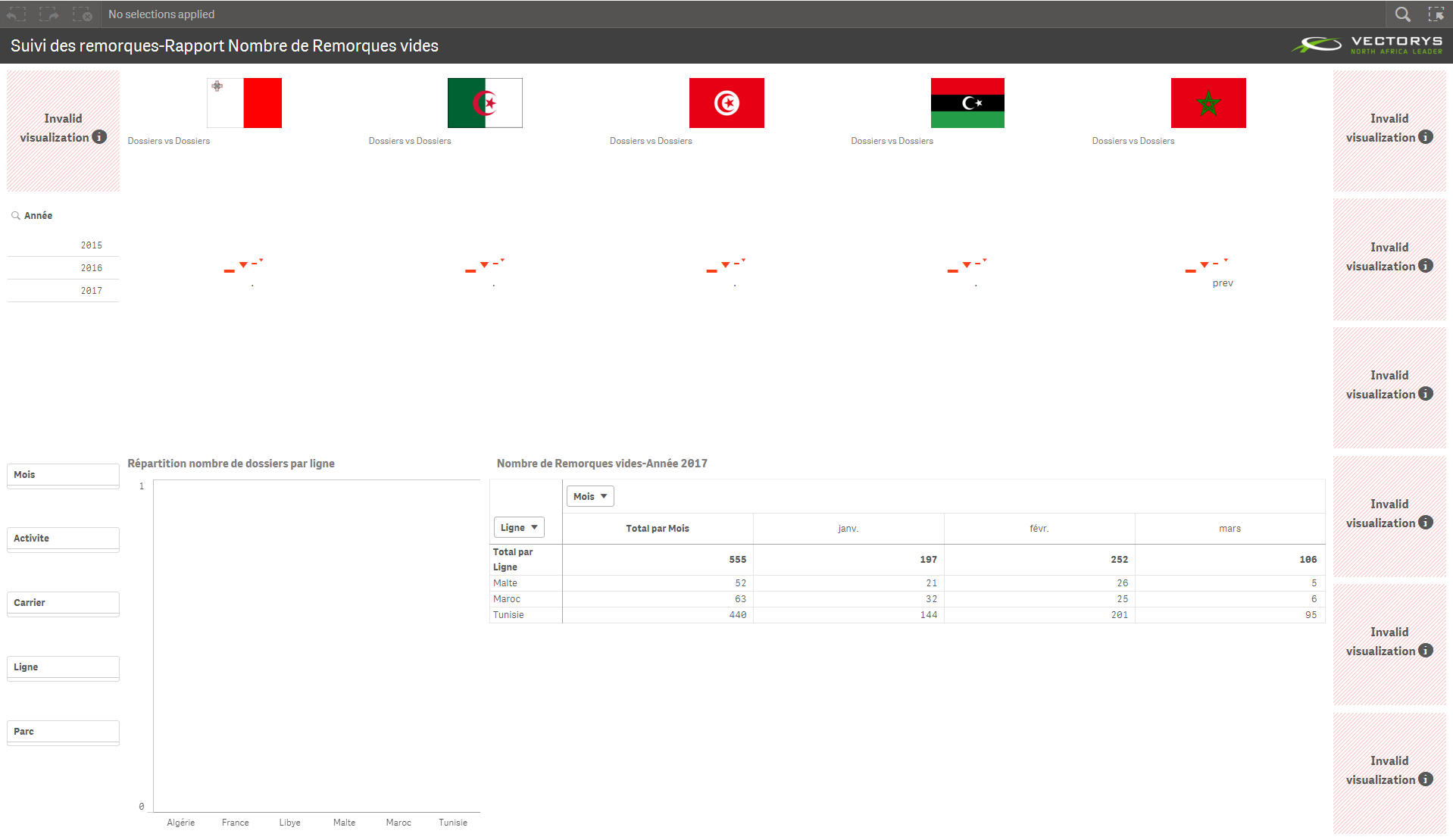The image size is (1453, 840).
Task: Click the 'Total par Mois' column header
Action: (658, 529)
